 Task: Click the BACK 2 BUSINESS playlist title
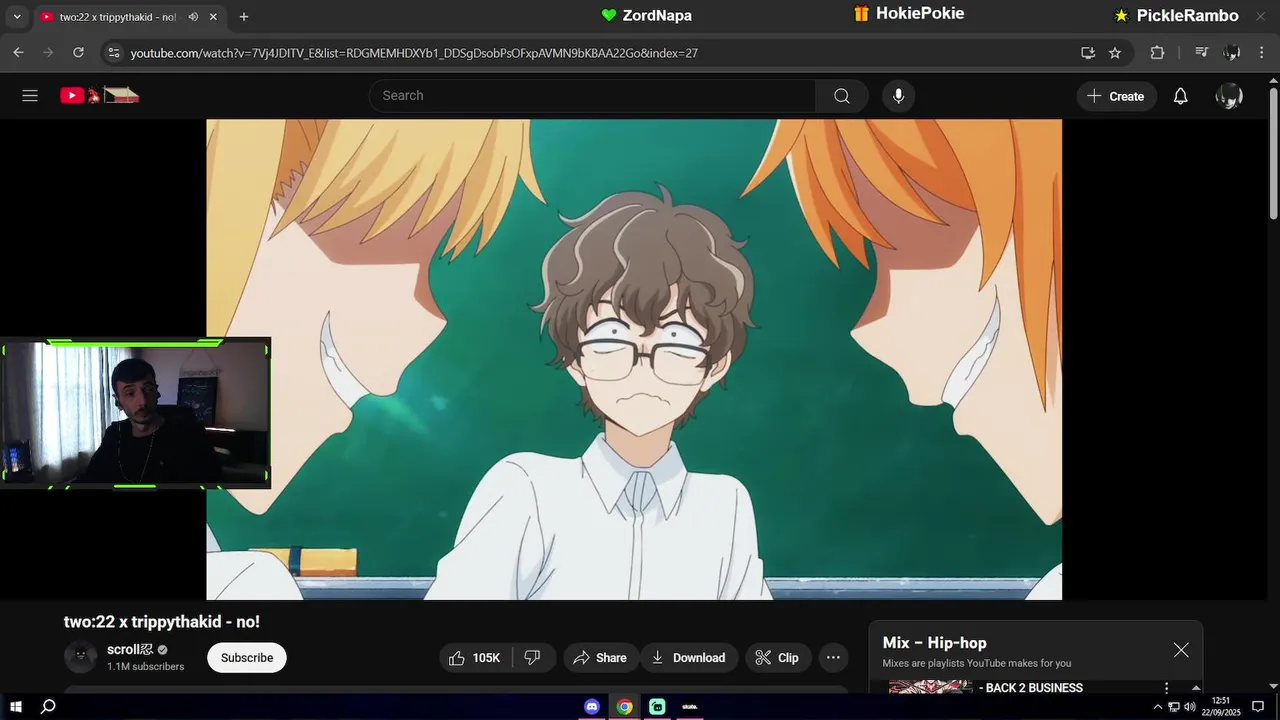click(x=1030, y=688)
